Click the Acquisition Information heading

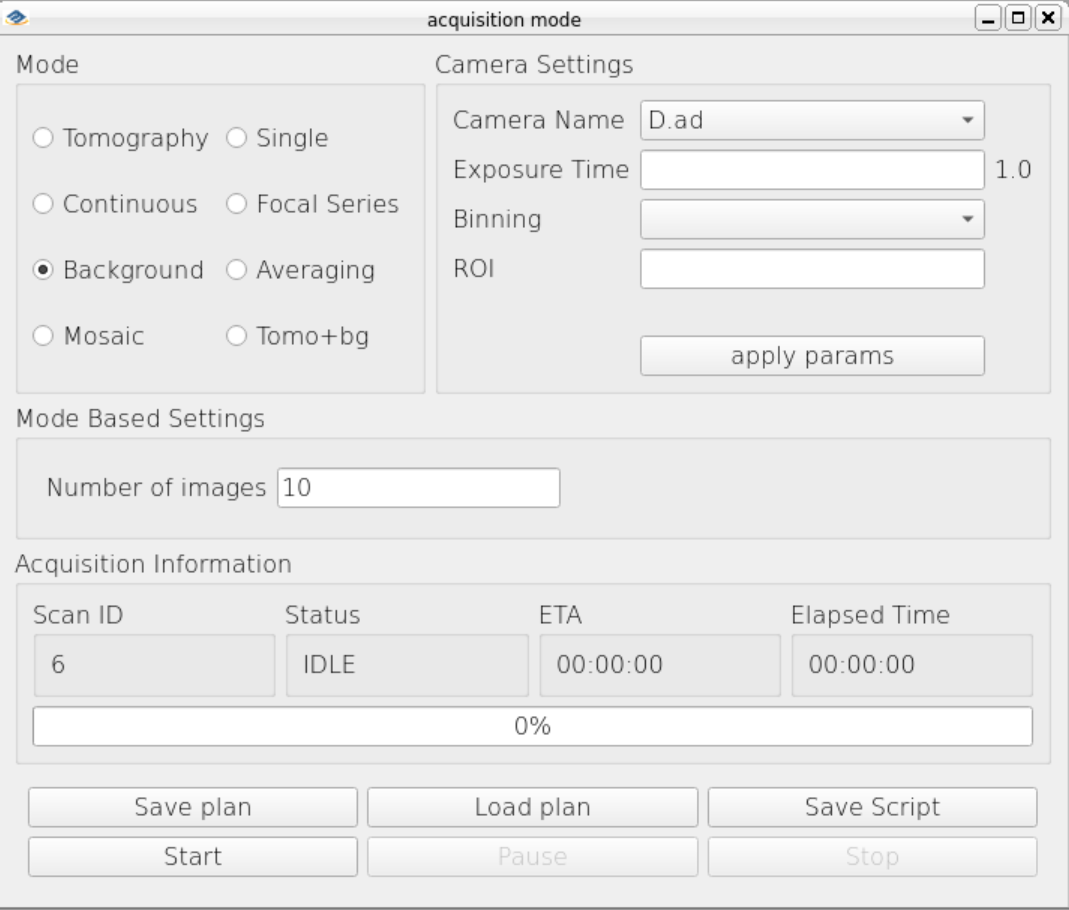[x=153, y=564]
